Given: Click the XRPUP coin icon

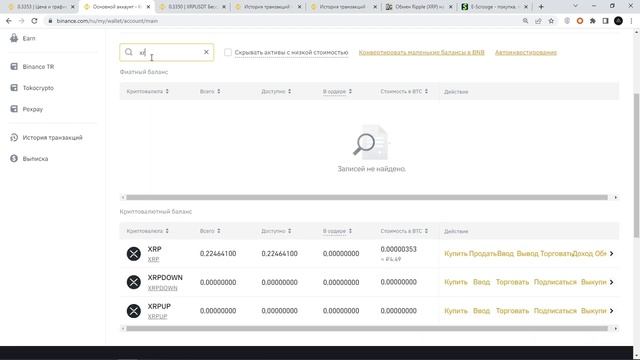Looking at the screenshot, I should coord(133,311).
